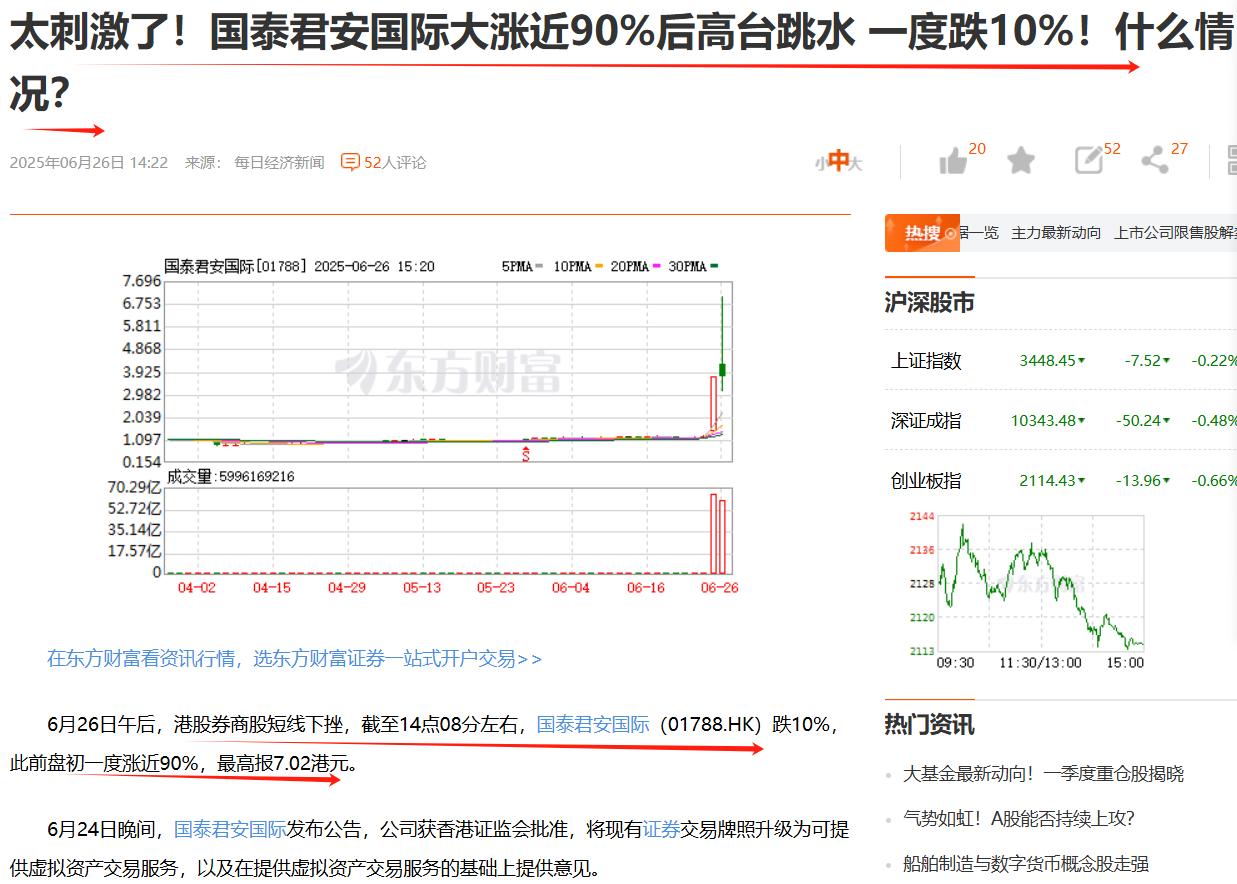This screenshot has height=884, width=1237.
Task: Open 上市公司限售股 hot search link
Action: point(1175,233)
